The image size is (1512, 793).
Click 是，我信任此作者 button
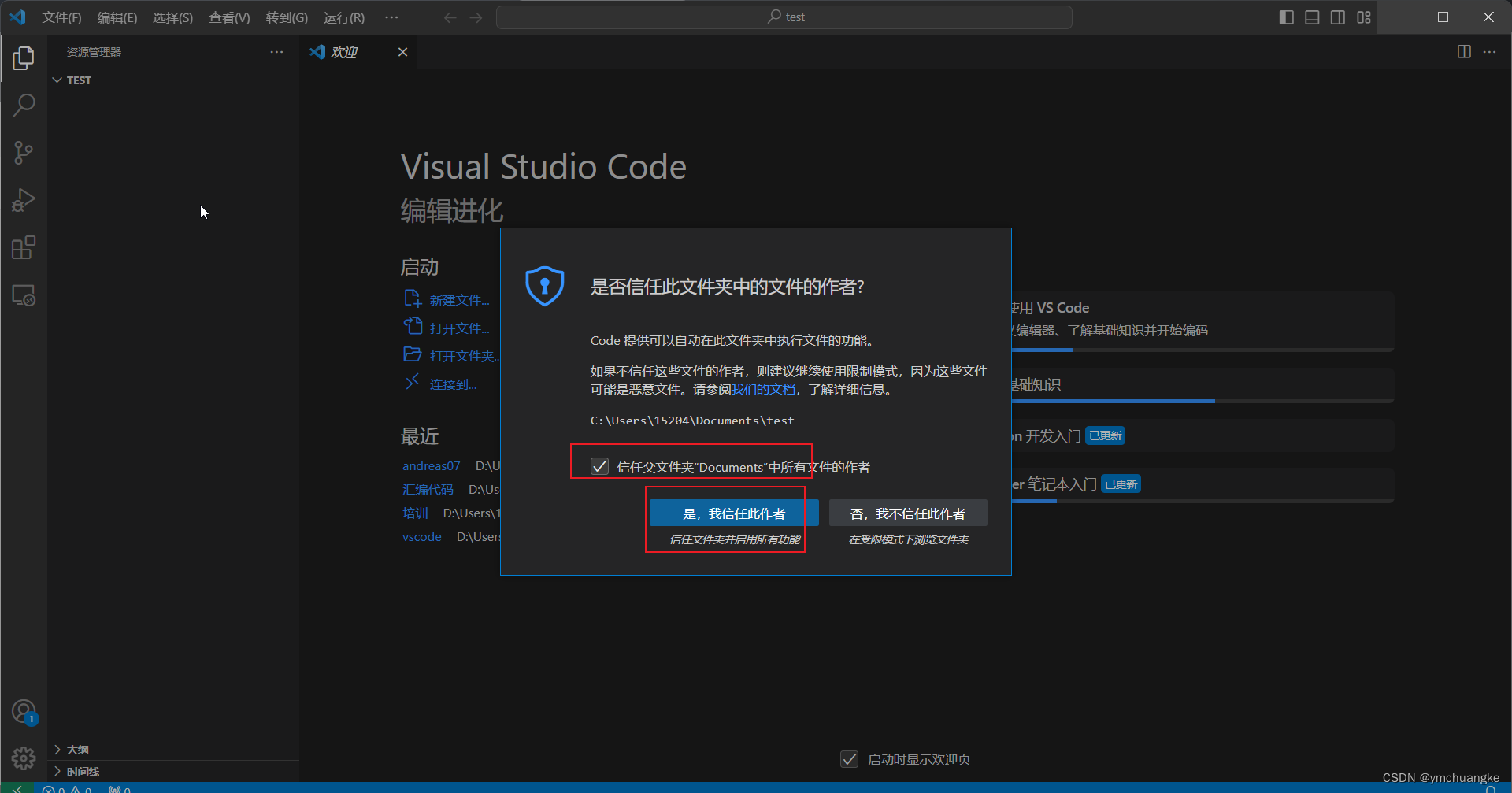734,513
